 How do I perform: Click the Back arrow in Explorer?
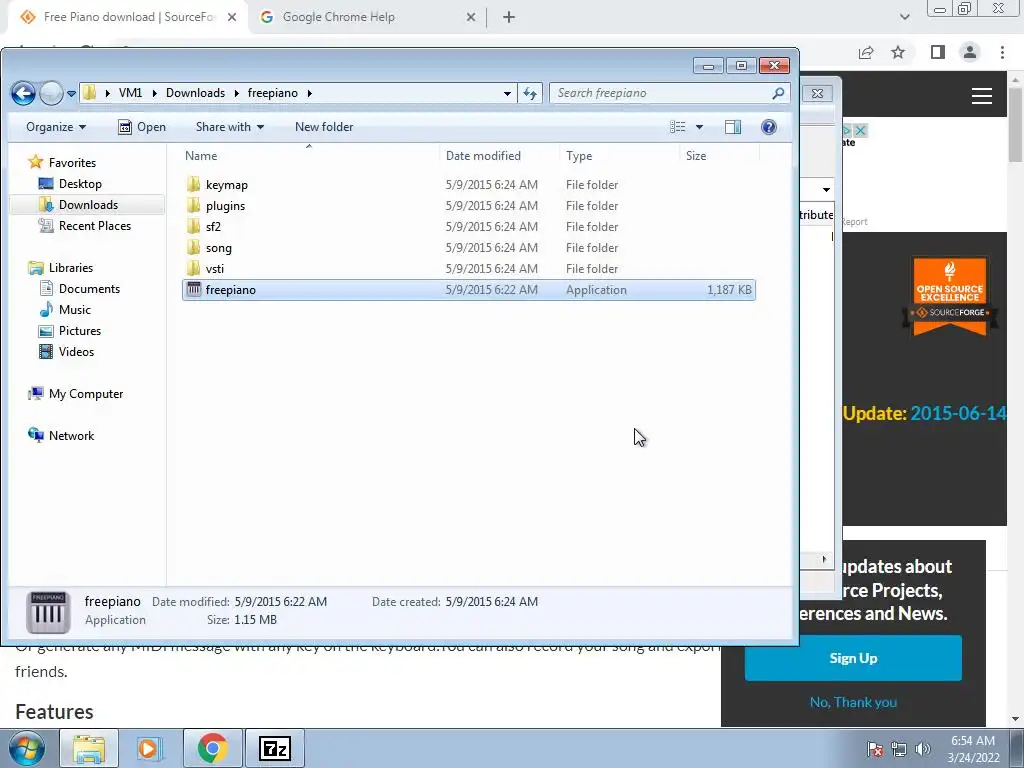point(24,93)
